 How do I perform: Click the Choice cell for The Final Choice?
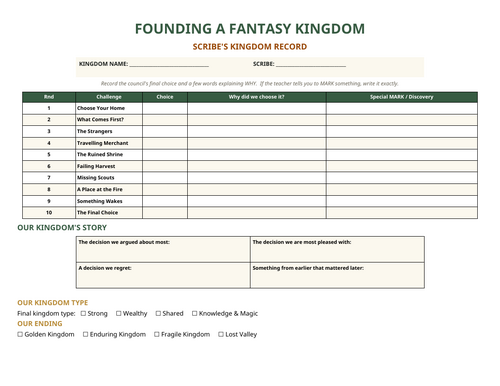click(165, 213)
